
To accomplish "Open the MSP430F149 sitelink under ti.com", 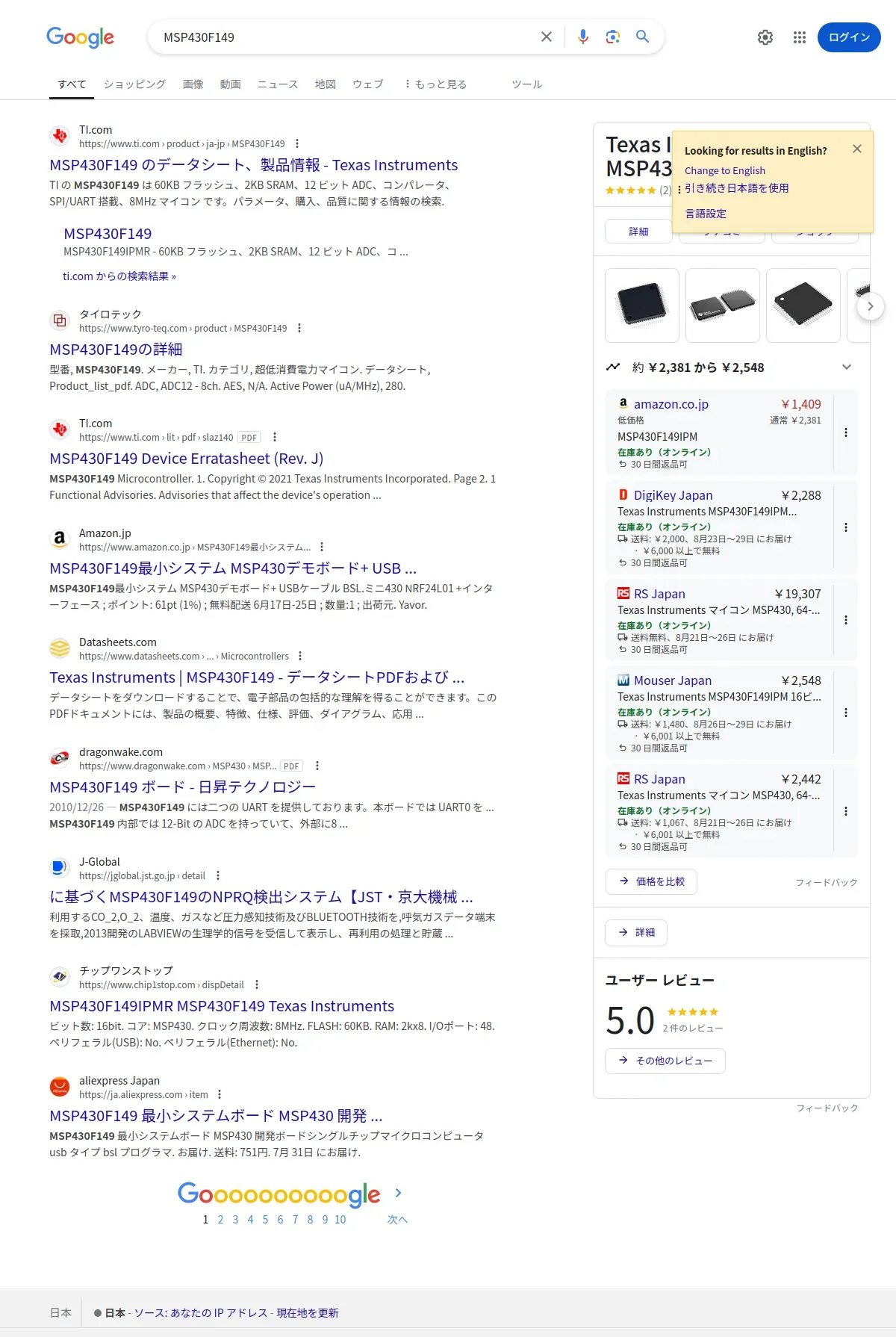I will [x=108, y=234].
